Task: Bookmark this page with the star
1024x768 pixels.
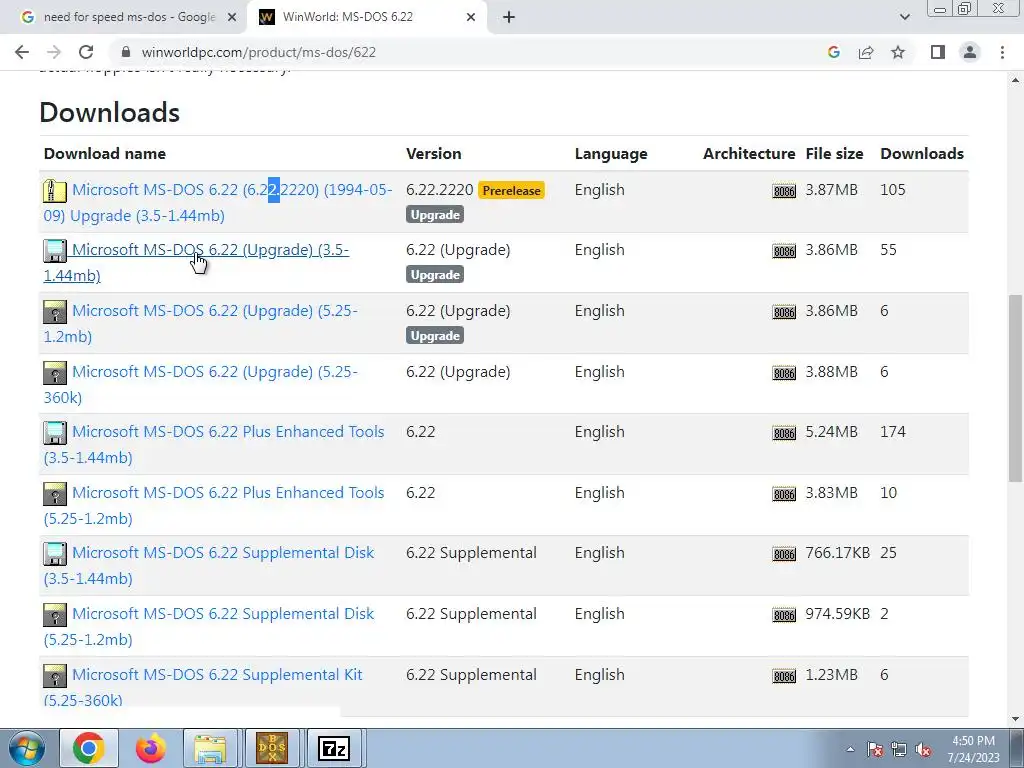Action: click(898, 52)
